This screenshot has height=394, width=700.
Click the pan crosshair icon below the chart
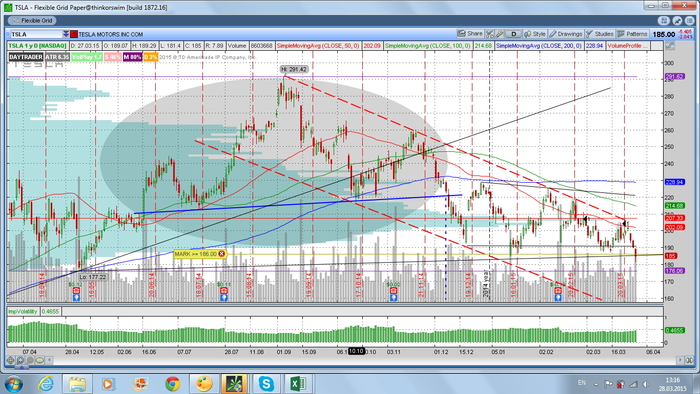(11, 360)
